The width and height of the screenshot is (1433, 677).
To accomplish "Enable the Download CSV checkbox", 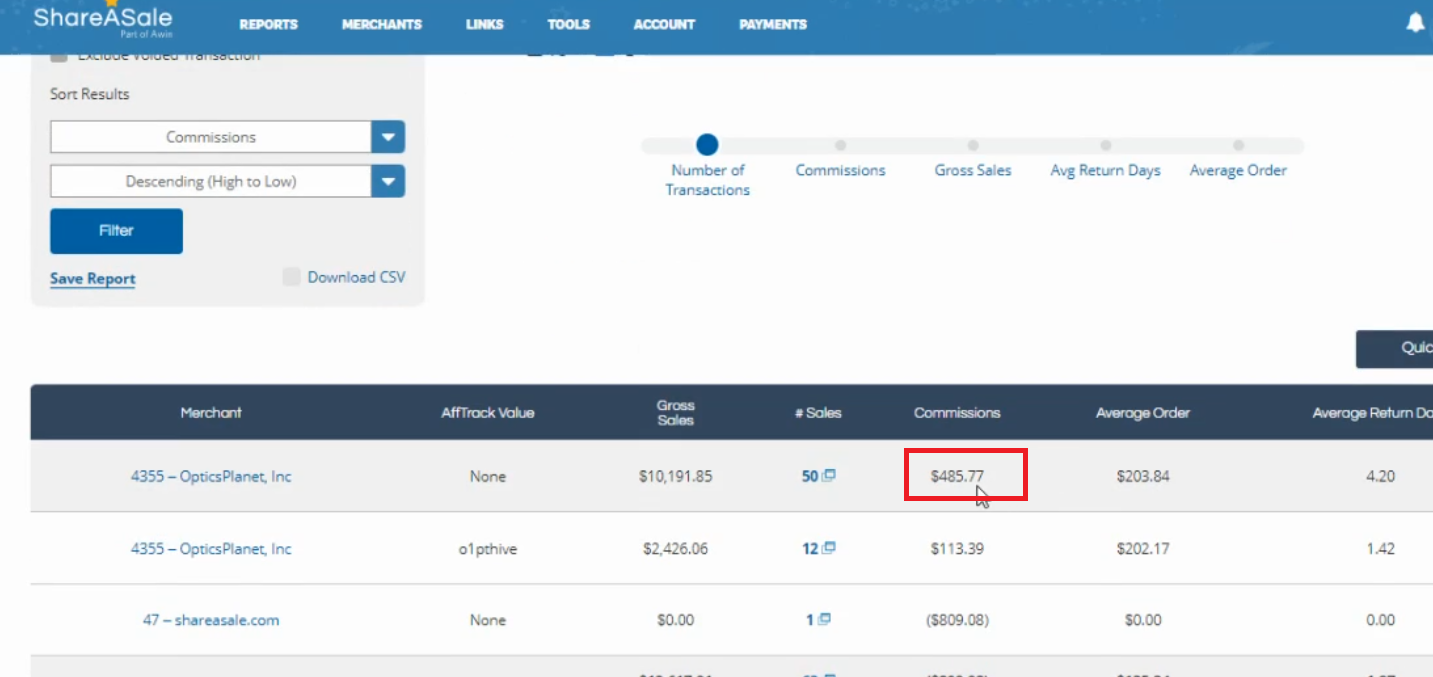I will (292, 277).
